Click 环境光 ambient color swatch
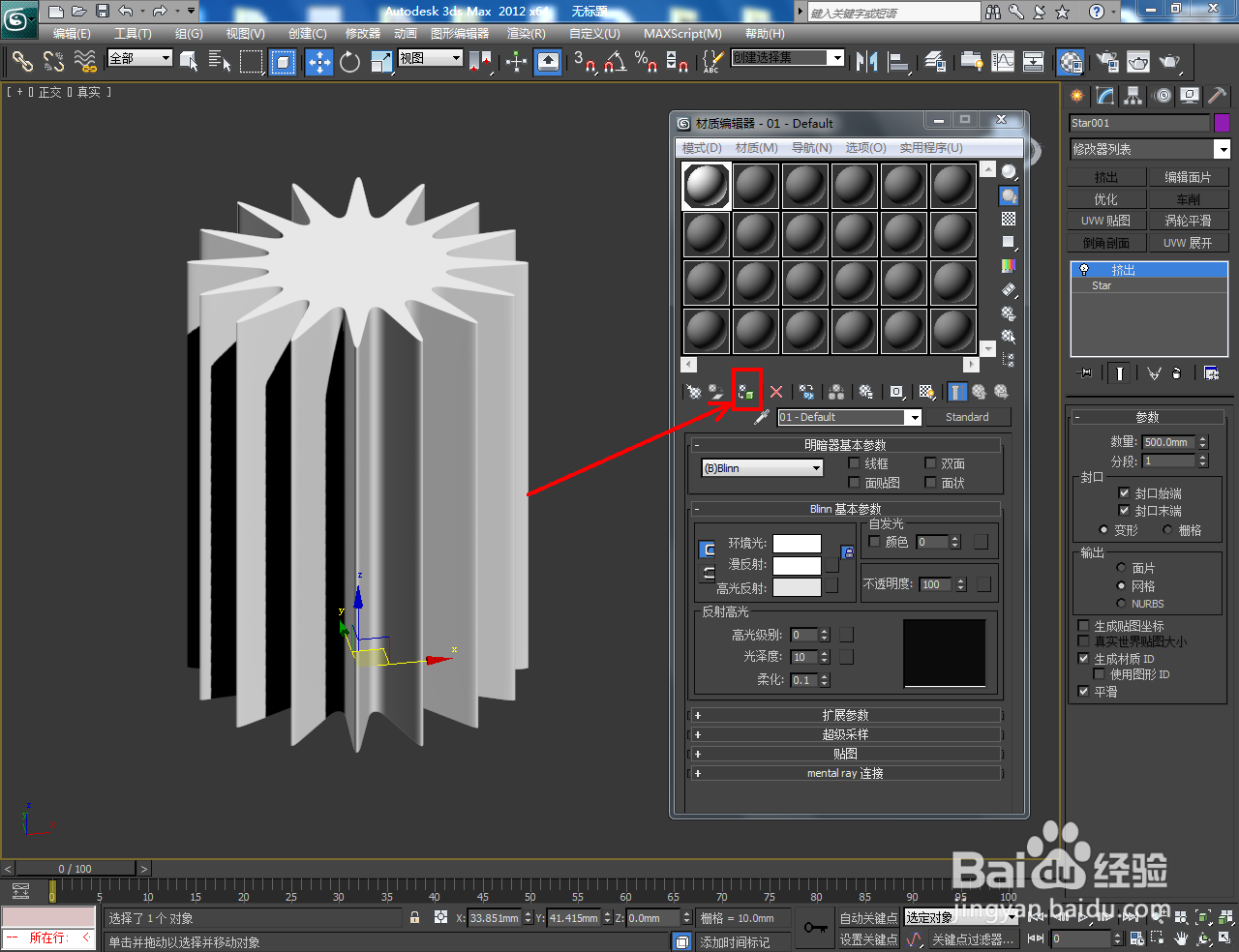Image resolution: width=1239 pixels, height=952 pixels. 797,544
